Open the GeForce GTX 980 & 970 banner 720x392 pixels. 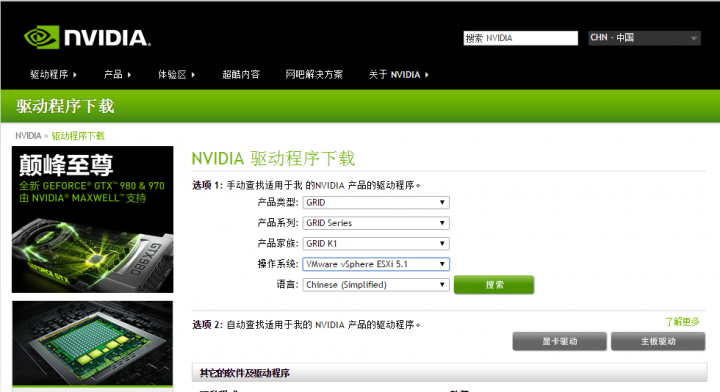(93, 219)
